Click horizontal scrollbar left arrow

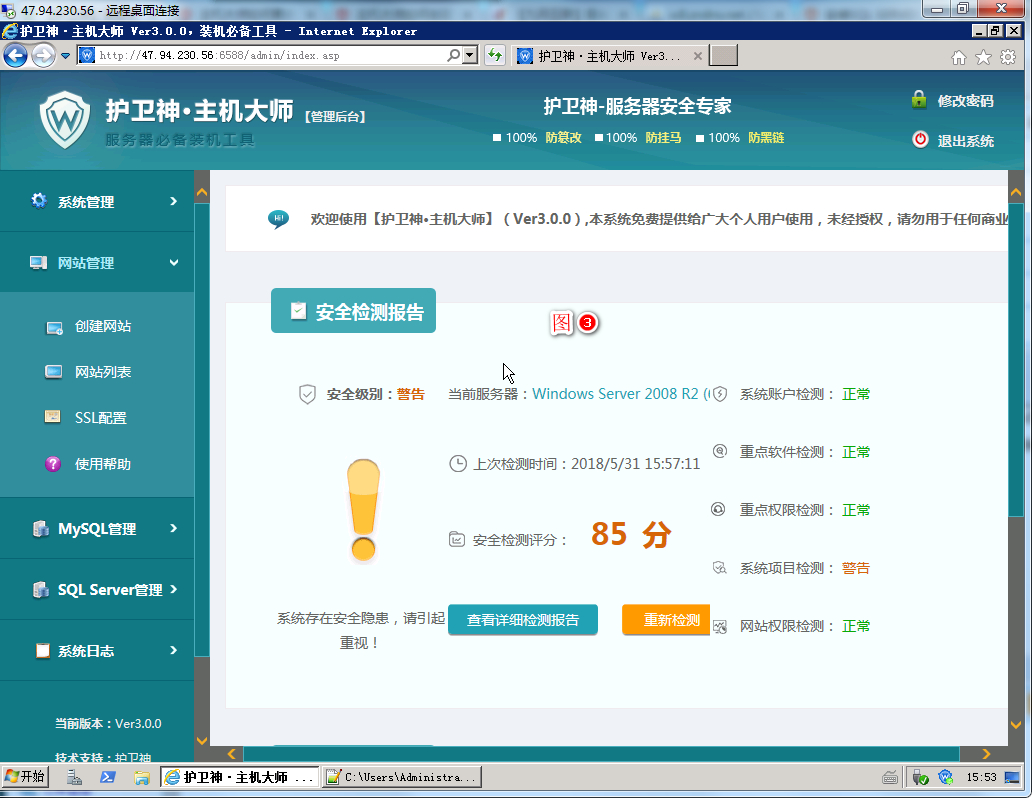coord(232,754)
